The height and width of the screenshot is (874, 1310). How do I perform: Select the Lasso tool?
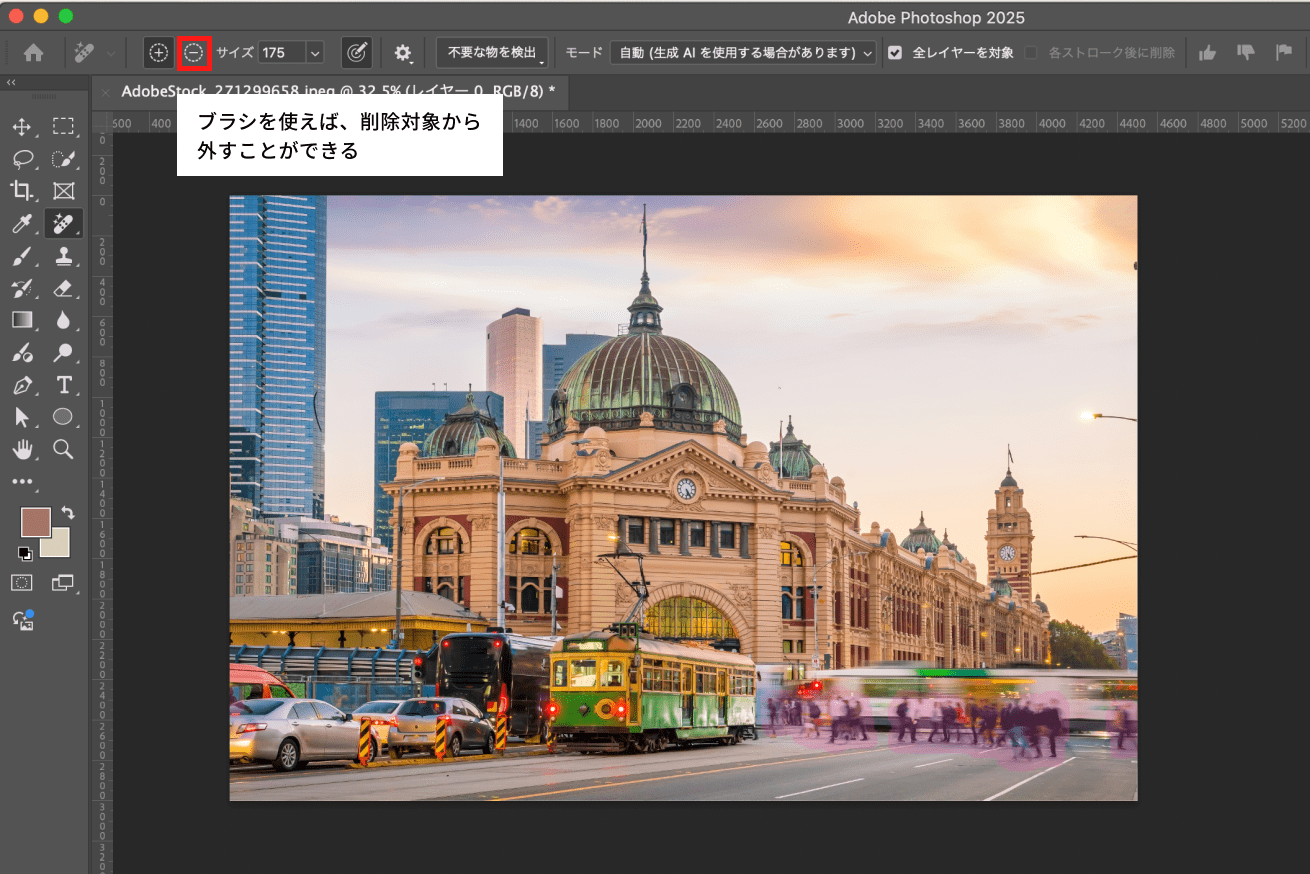pos(23,158)
